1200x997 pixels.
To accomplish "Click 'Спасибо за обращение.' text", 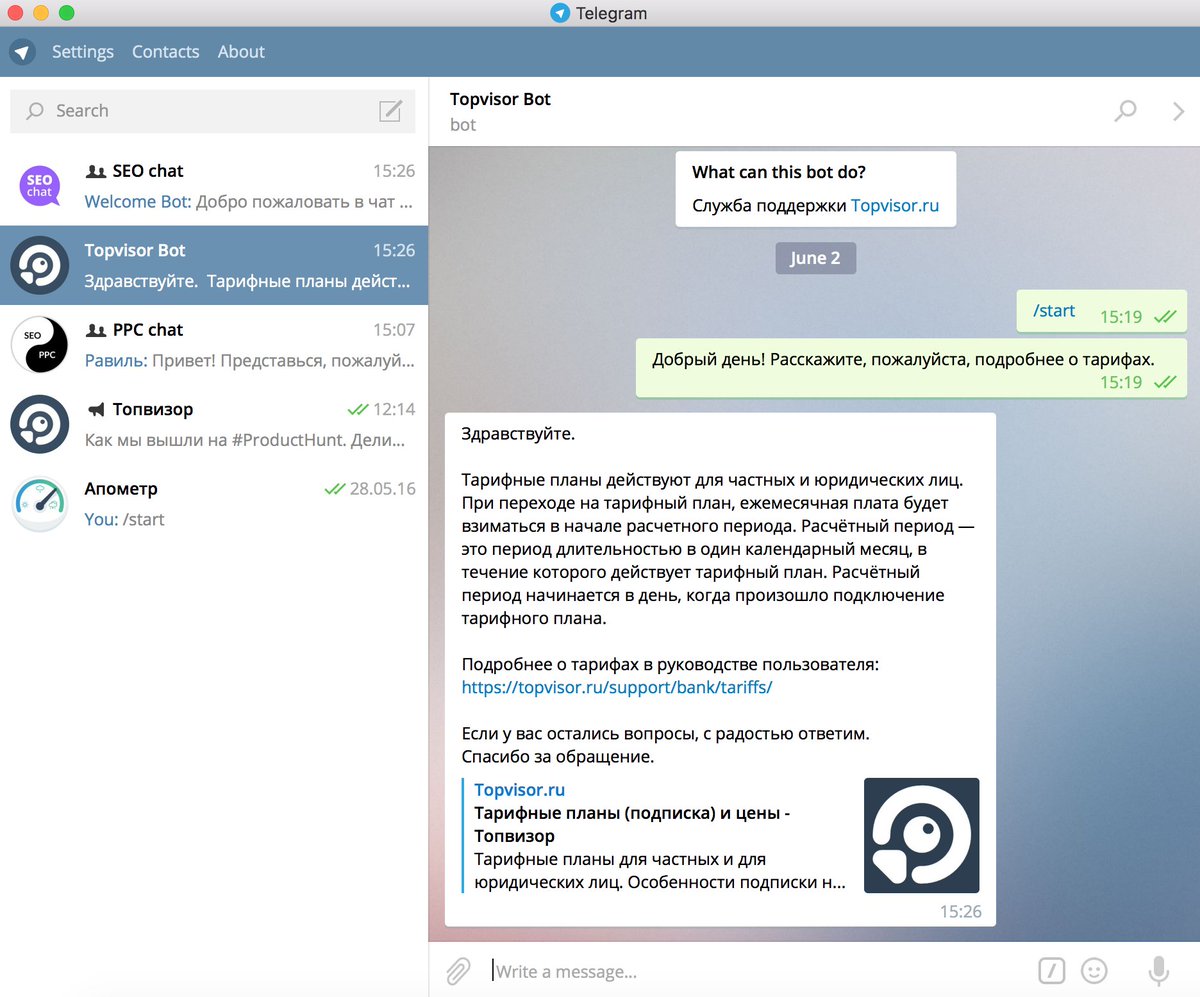I will tap(558, 757).
